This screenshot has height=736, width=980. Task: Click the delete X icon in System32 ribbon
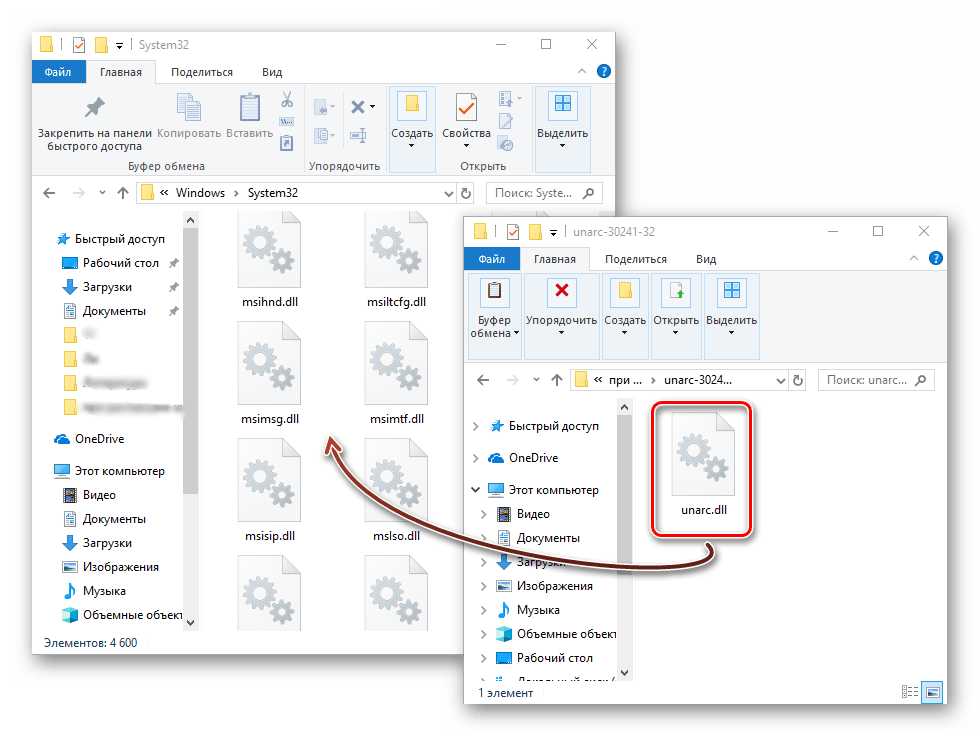click(x=358, y=107)
